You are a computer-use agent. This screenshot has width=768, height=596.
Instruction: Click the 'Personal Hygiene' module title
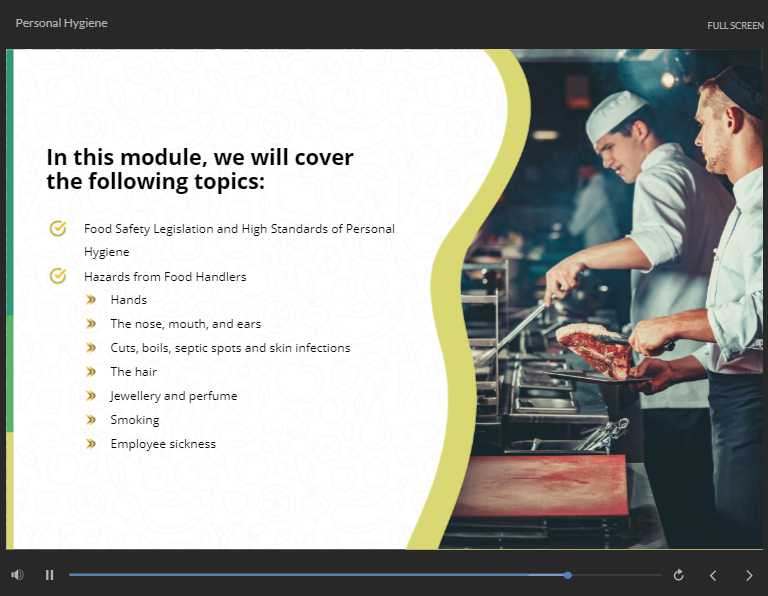[x=61, y=23]
